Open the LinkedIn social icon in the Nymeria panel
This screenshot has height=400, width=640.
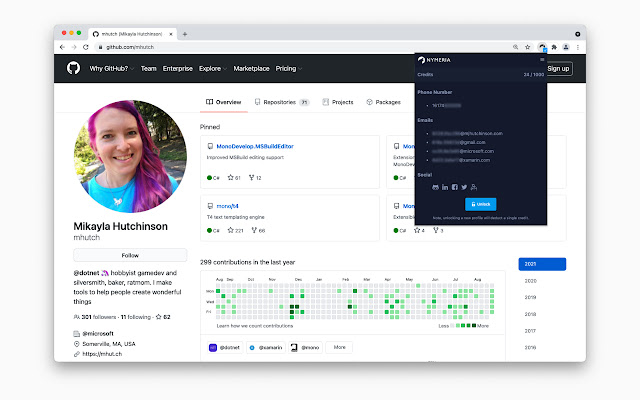445,187
